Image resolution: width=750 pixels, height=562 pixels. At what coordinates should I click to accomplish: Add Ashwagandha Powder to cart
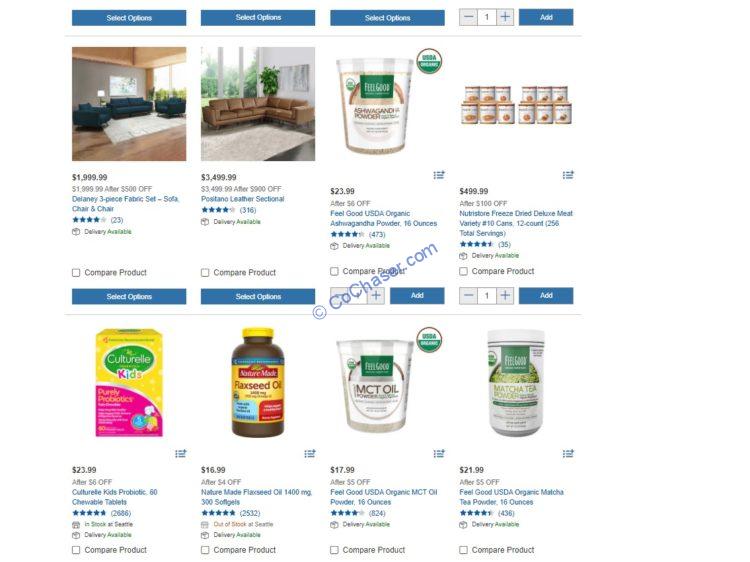point(417,296)
